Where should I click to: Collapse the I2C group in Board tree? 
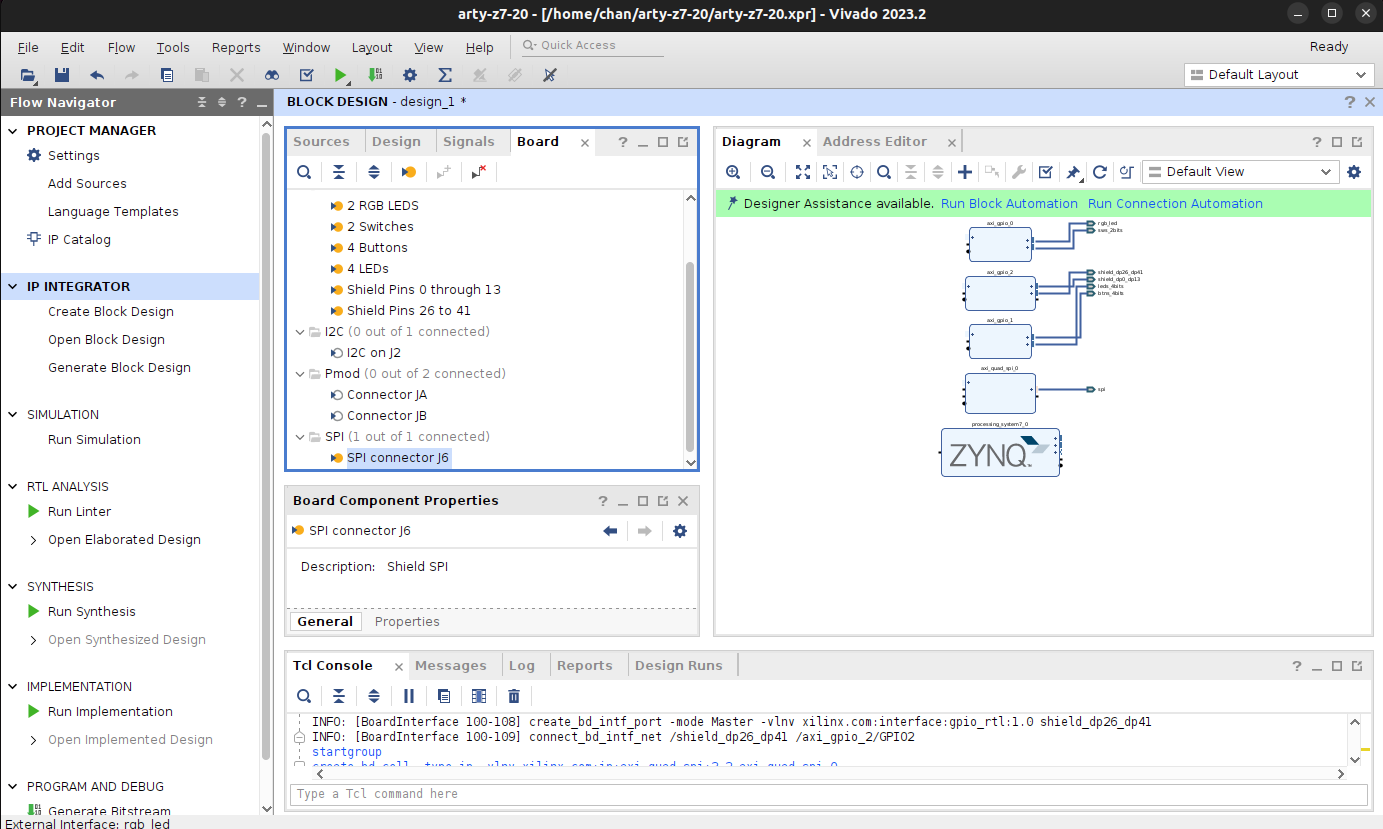coord(300,332)
